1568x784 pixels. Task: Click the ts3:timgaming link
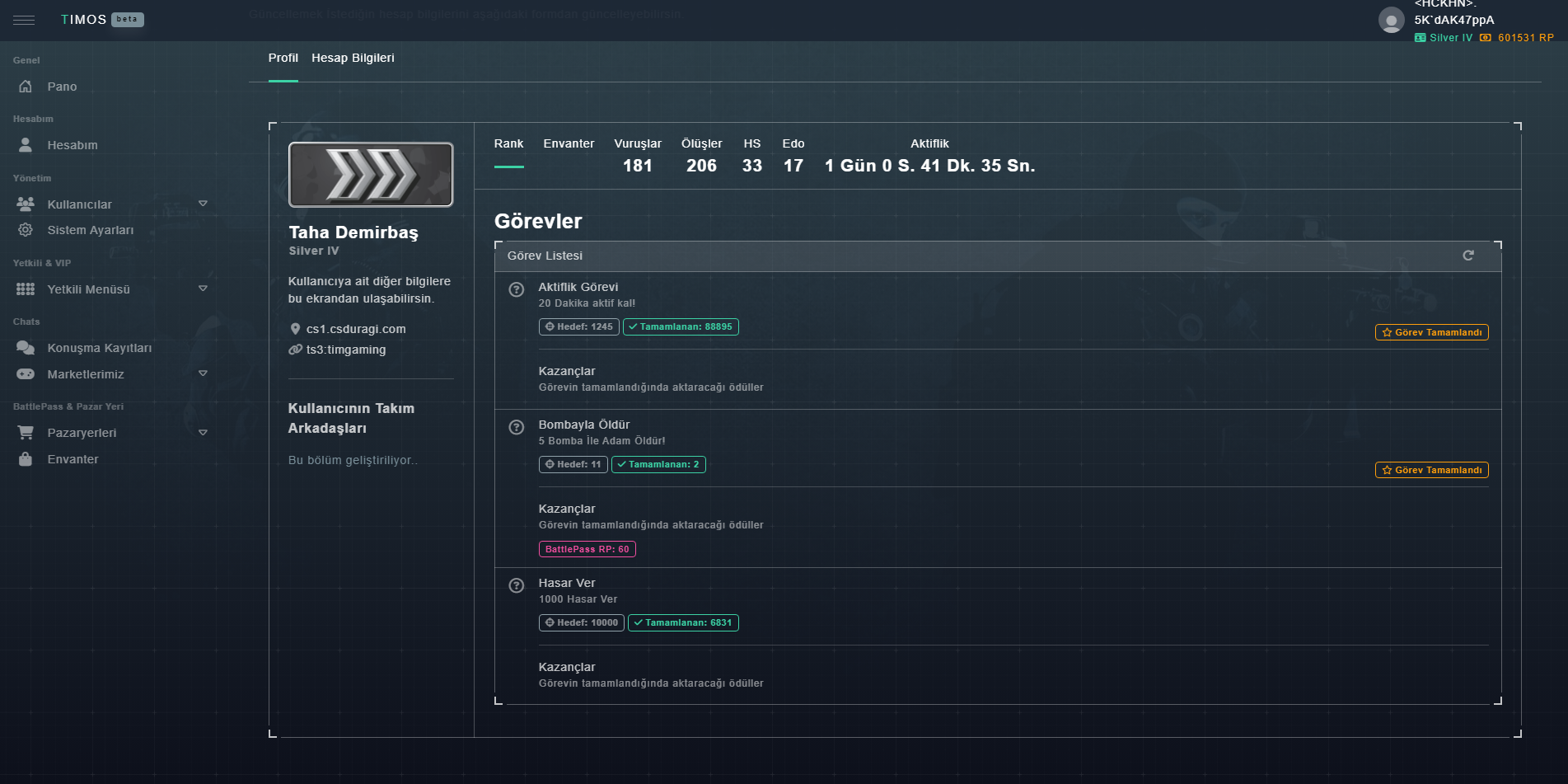(346, 350)
